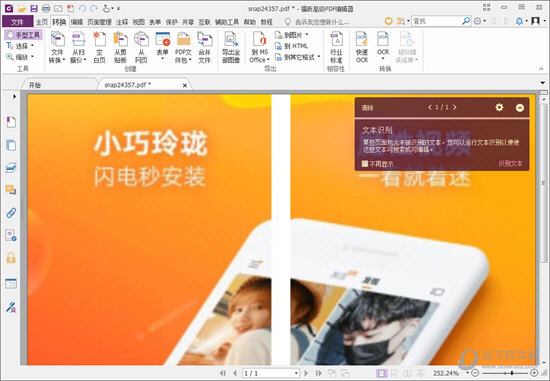Jump to the first page in status bar
Screen dimensions: 550x381
[223, 373]
